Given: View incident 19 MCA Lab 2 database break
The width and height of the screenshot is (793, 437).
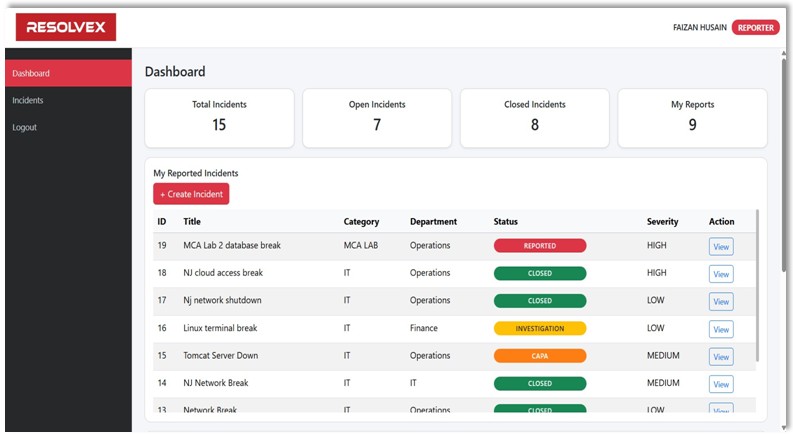Looking at the screenshot, I should pos(721,247).
